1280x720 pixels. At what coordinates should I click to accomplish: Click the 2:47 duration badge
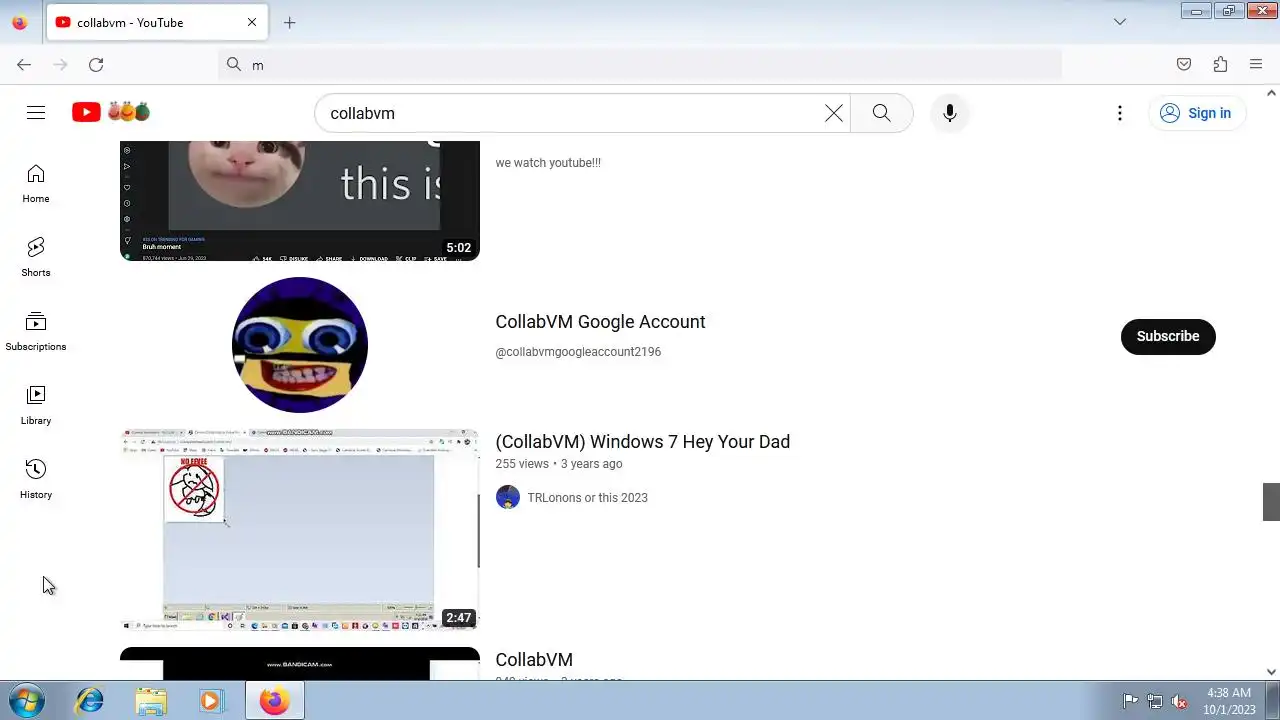459,618
